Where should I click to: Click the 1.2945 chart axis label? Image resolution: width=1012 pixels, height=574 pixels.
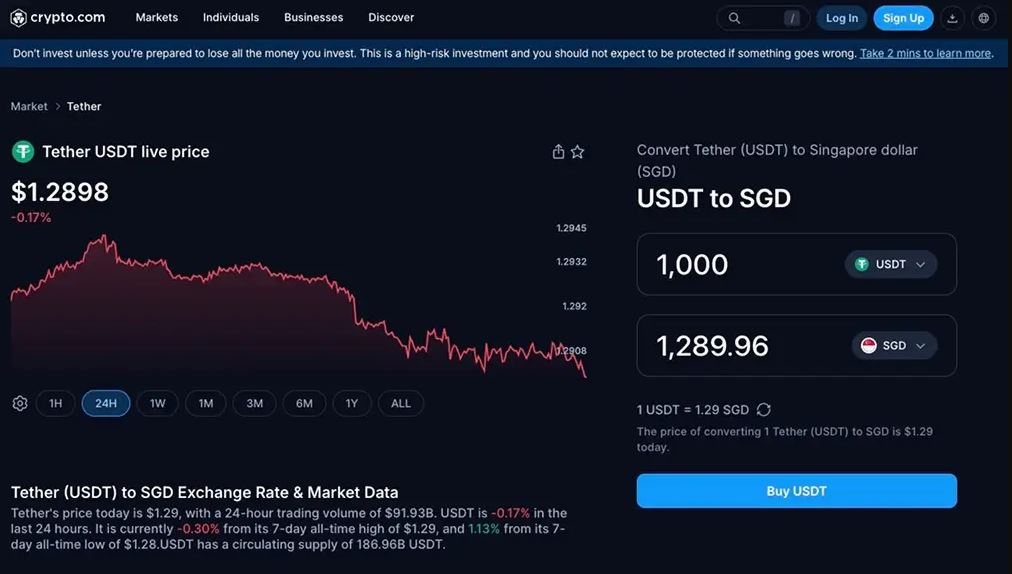tap(571, 228)
